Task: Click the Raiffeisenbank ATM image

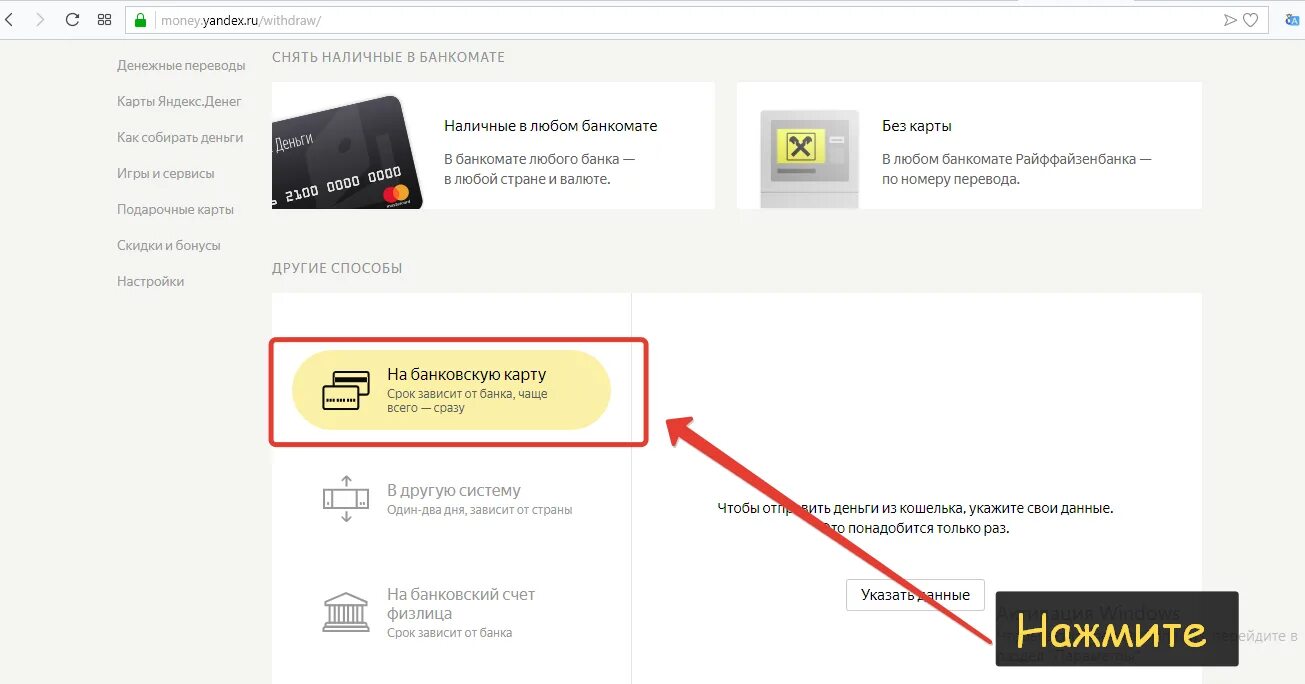Action: [809, 159]
